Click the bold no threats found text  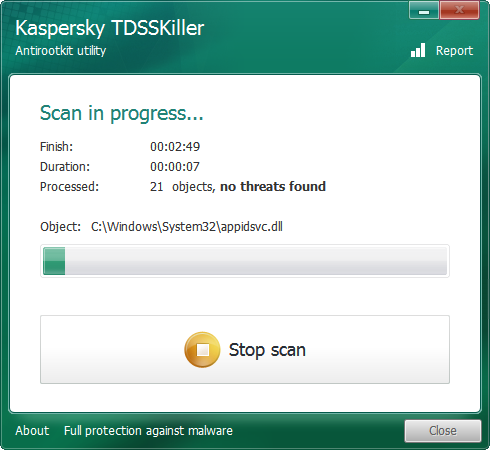[273, 187]
